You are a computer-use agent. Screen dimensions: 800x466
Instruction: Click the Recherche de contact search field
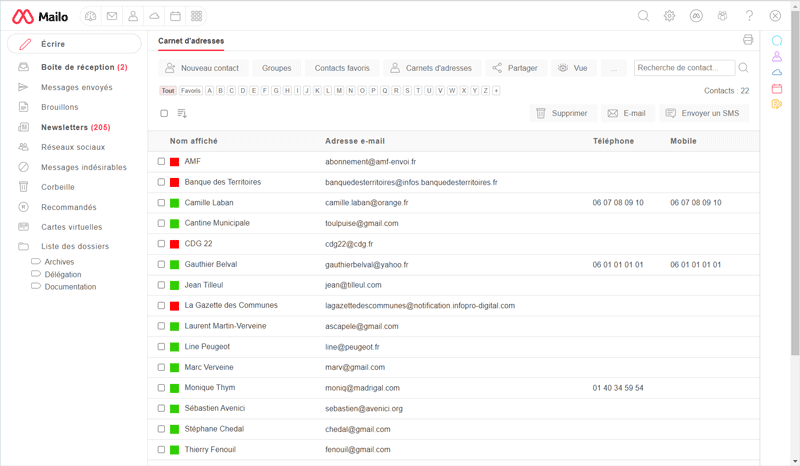(683, 68)
